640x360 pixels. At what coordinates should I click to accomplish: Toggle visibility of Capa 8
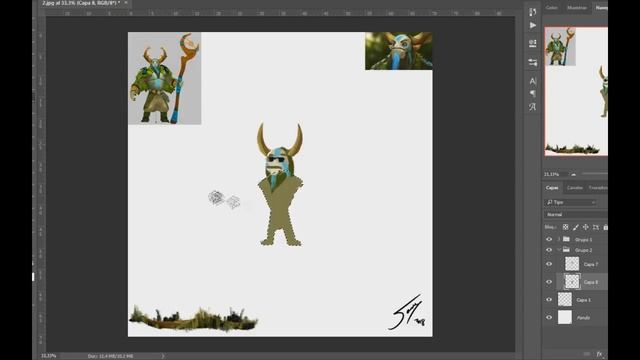point(549,282)
